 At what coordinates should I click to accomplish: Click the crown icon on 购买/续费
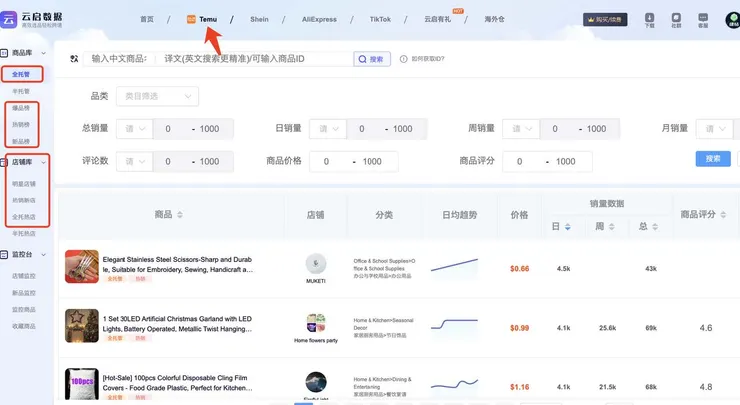(590, 20)
